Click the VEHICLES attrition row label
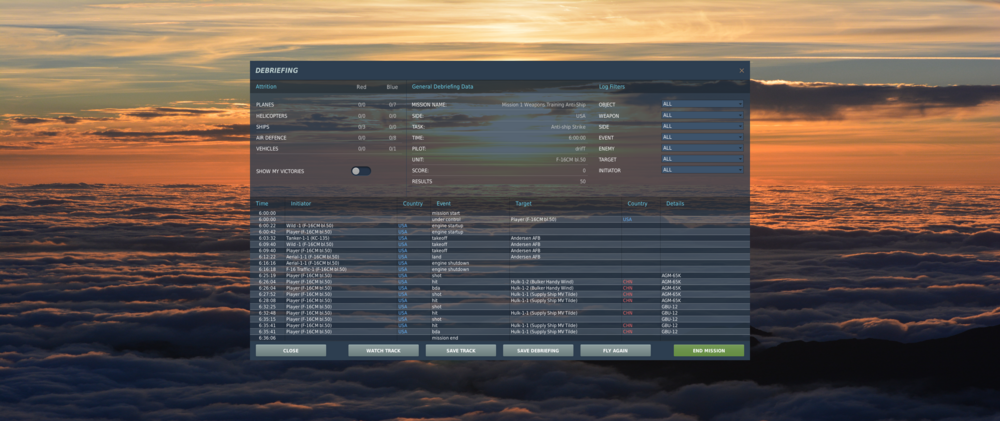The height and width of the screenshot is (421, 1000). (267, 149)
